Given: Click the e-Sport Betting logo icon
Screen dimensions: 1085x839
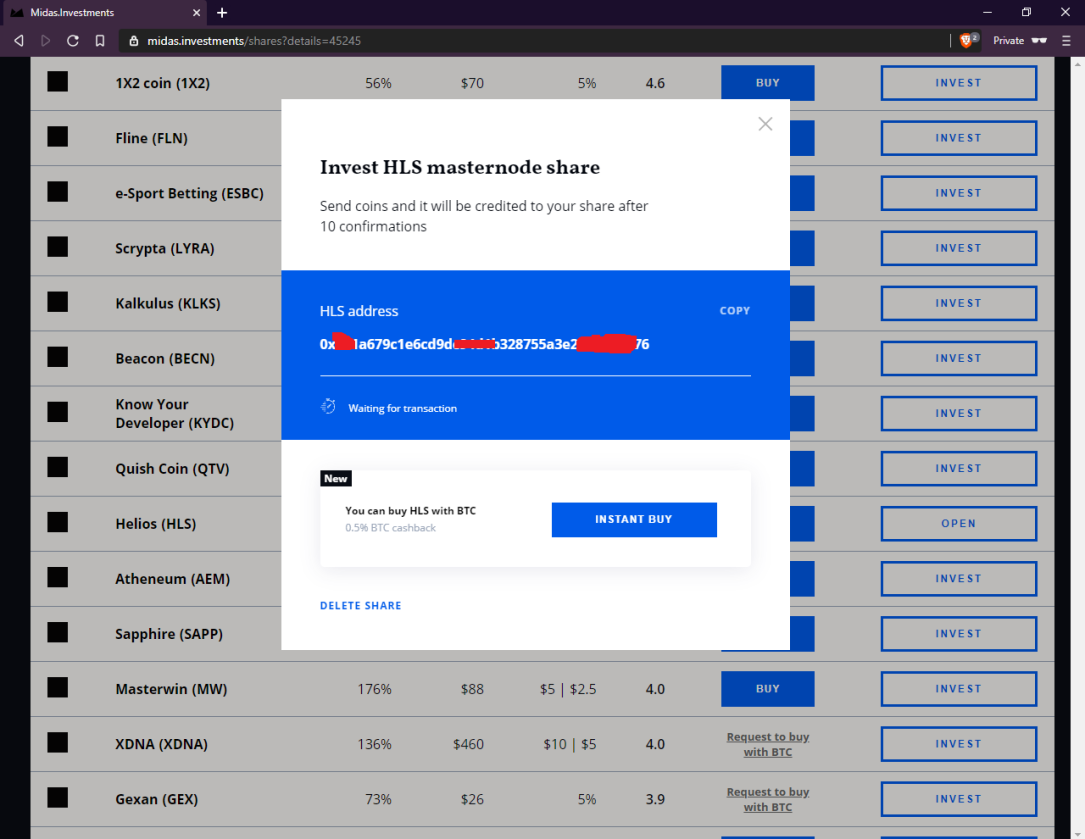Looking at the screenshot, I should pyautogui.click(x=57, y=192).
